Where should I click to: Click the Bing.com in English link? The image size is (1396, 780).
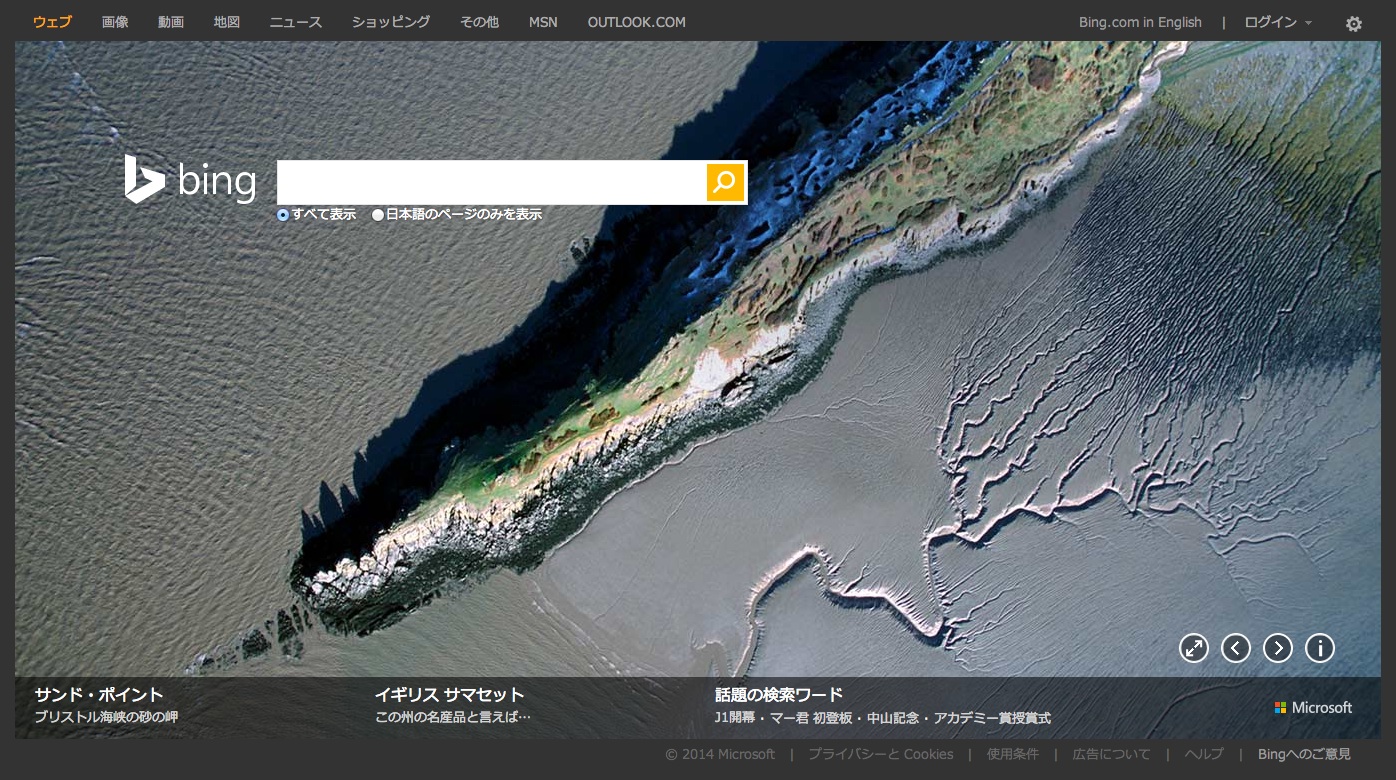1140,22
